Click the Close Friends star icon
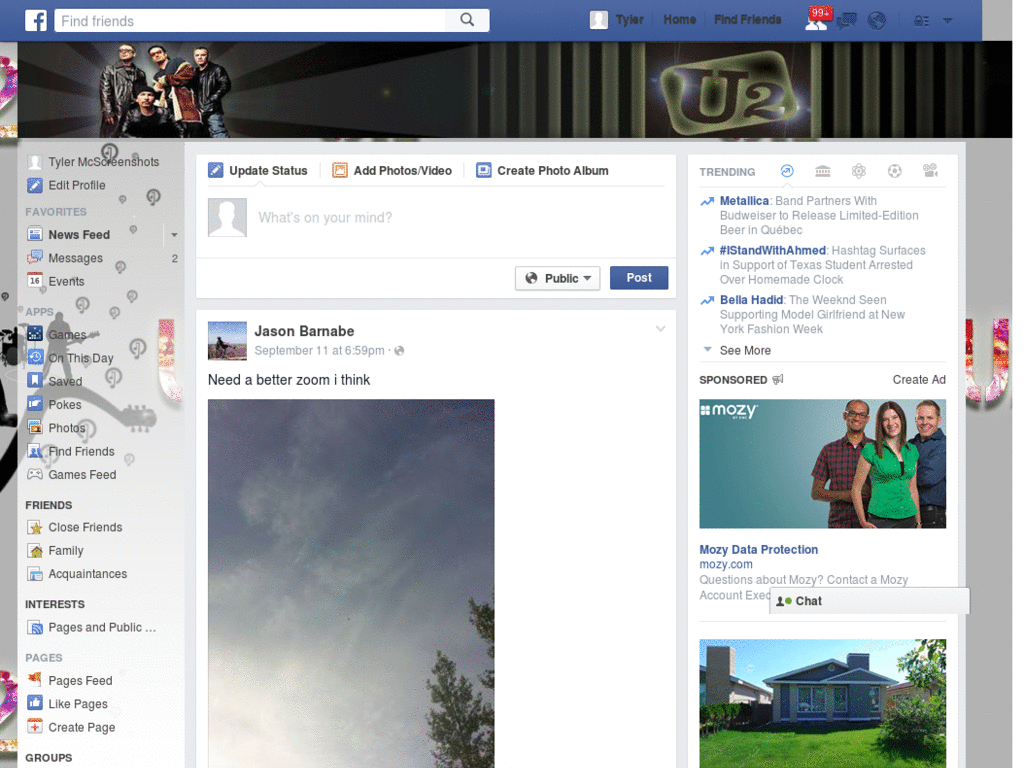This screenshot has height=768, width=1024. [35, 527]
